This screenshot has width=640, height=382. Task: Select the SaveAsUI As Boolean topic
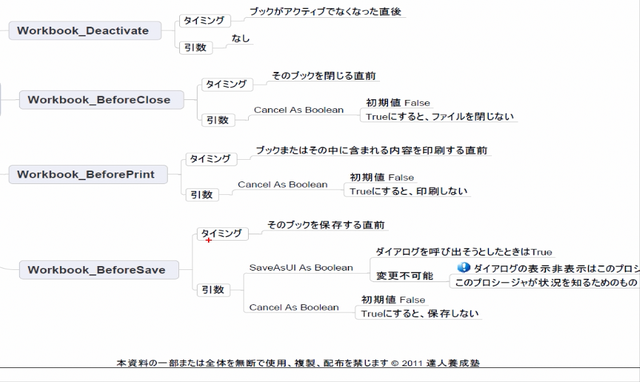pos(301,268)
